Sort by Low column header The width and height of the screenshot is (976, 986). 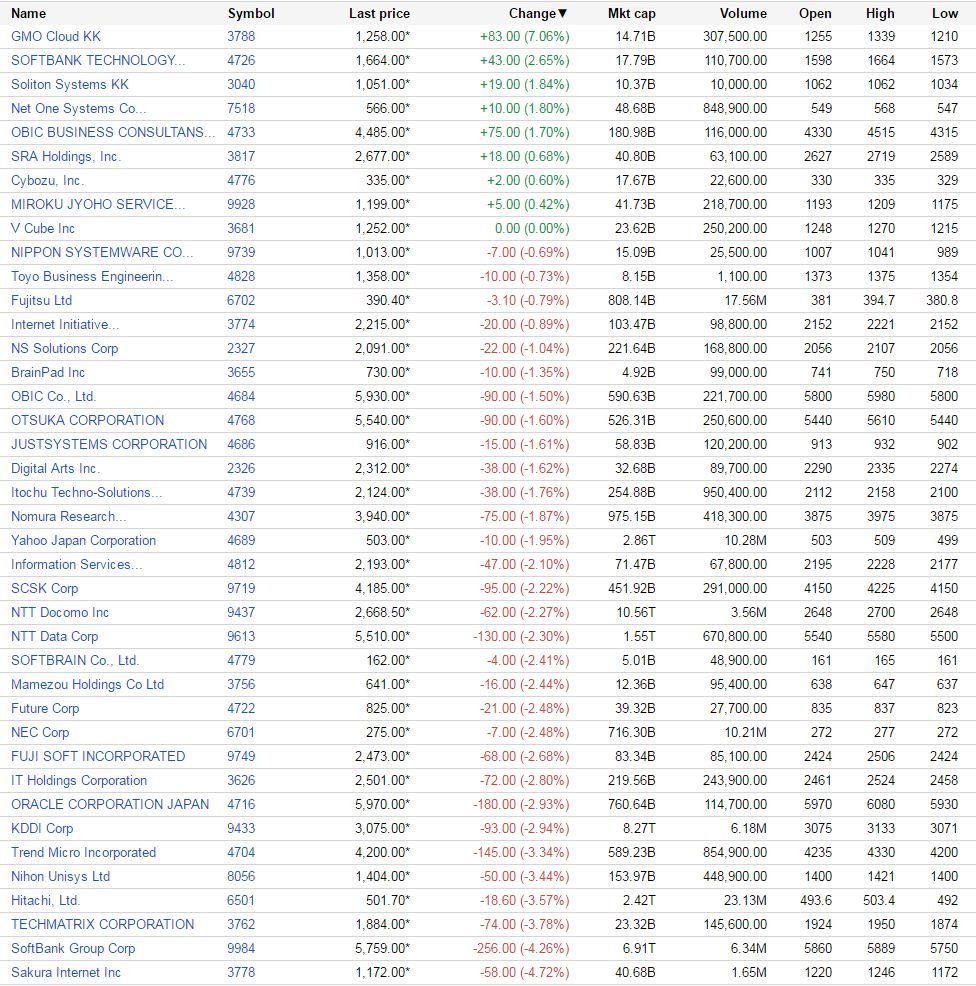[x=945, y=13]
